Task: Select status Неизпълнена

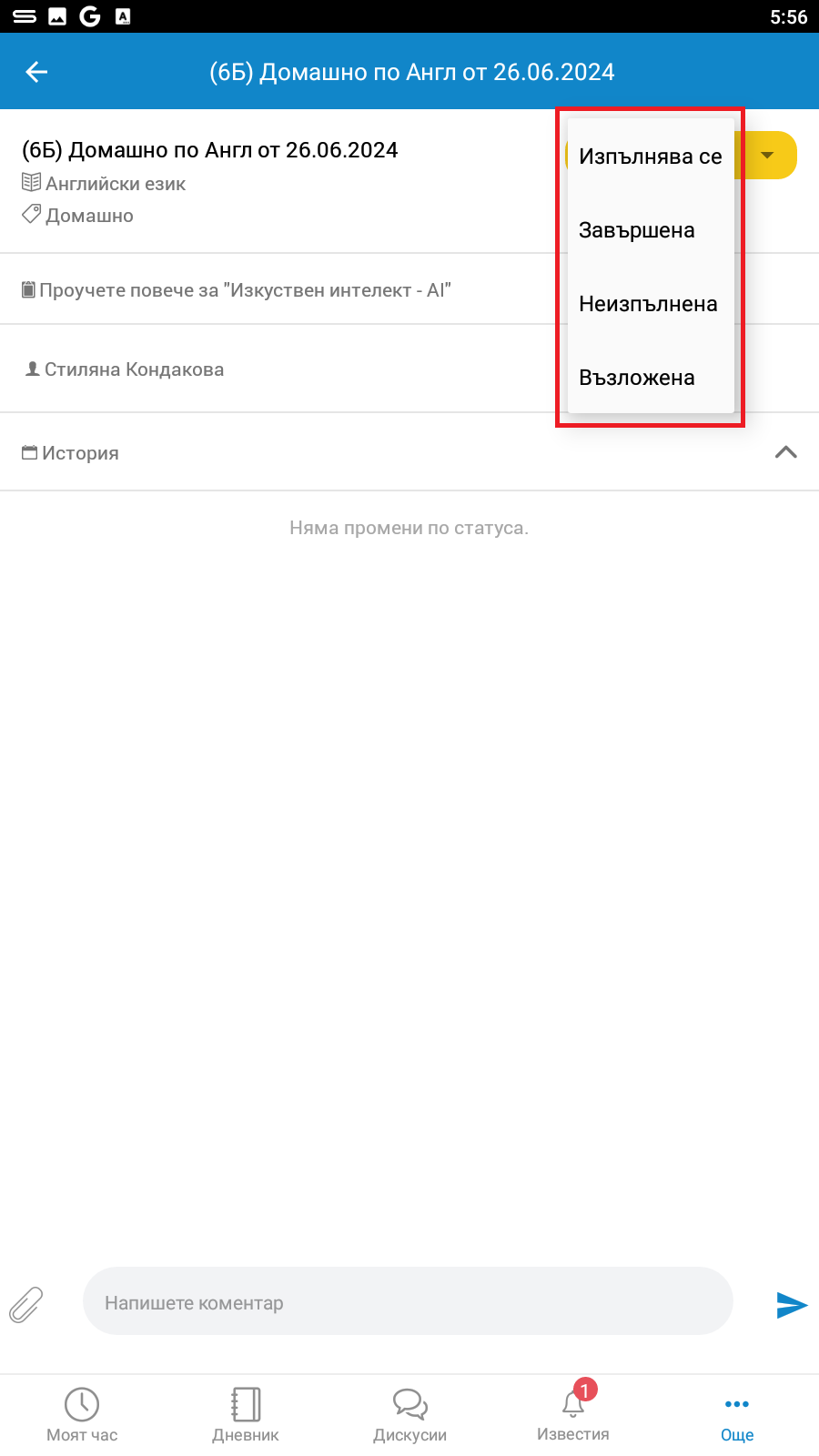Action: point(651,304)
